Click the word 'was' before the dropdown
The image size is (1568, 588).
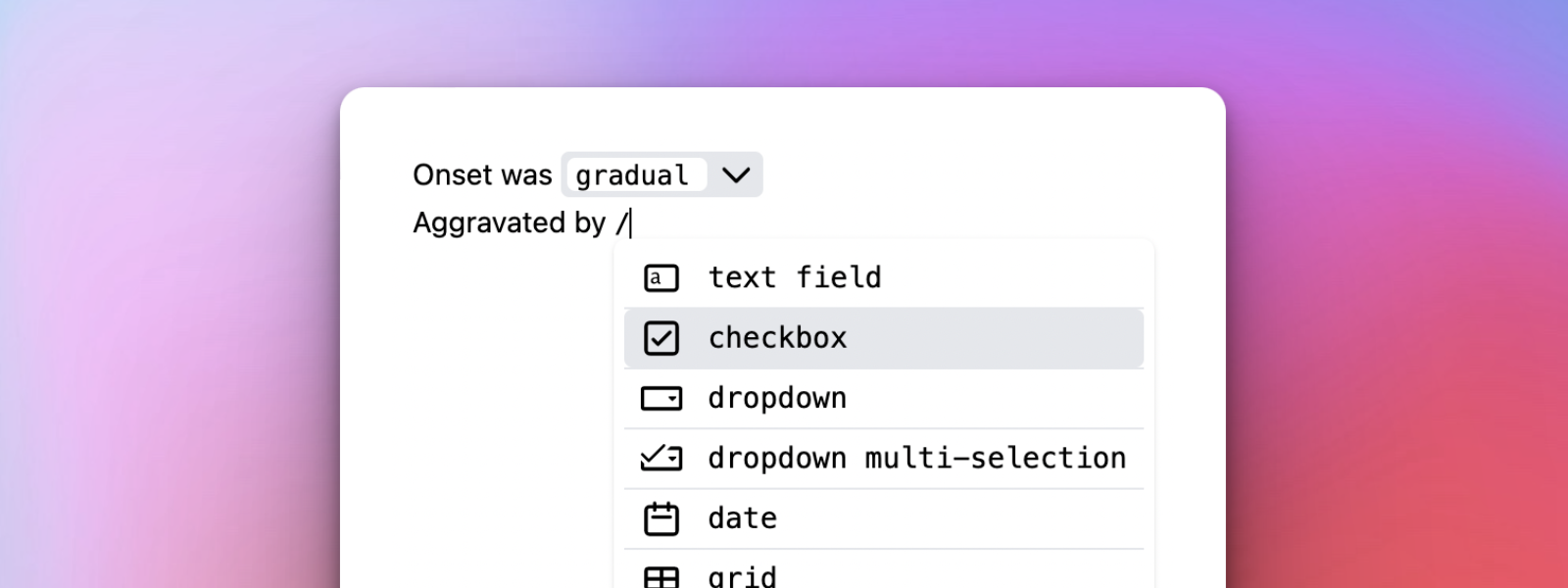[x=526, y=175]
